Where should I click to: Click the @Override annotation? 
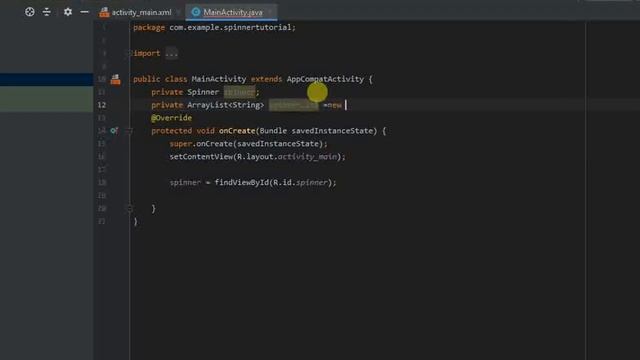171,118
